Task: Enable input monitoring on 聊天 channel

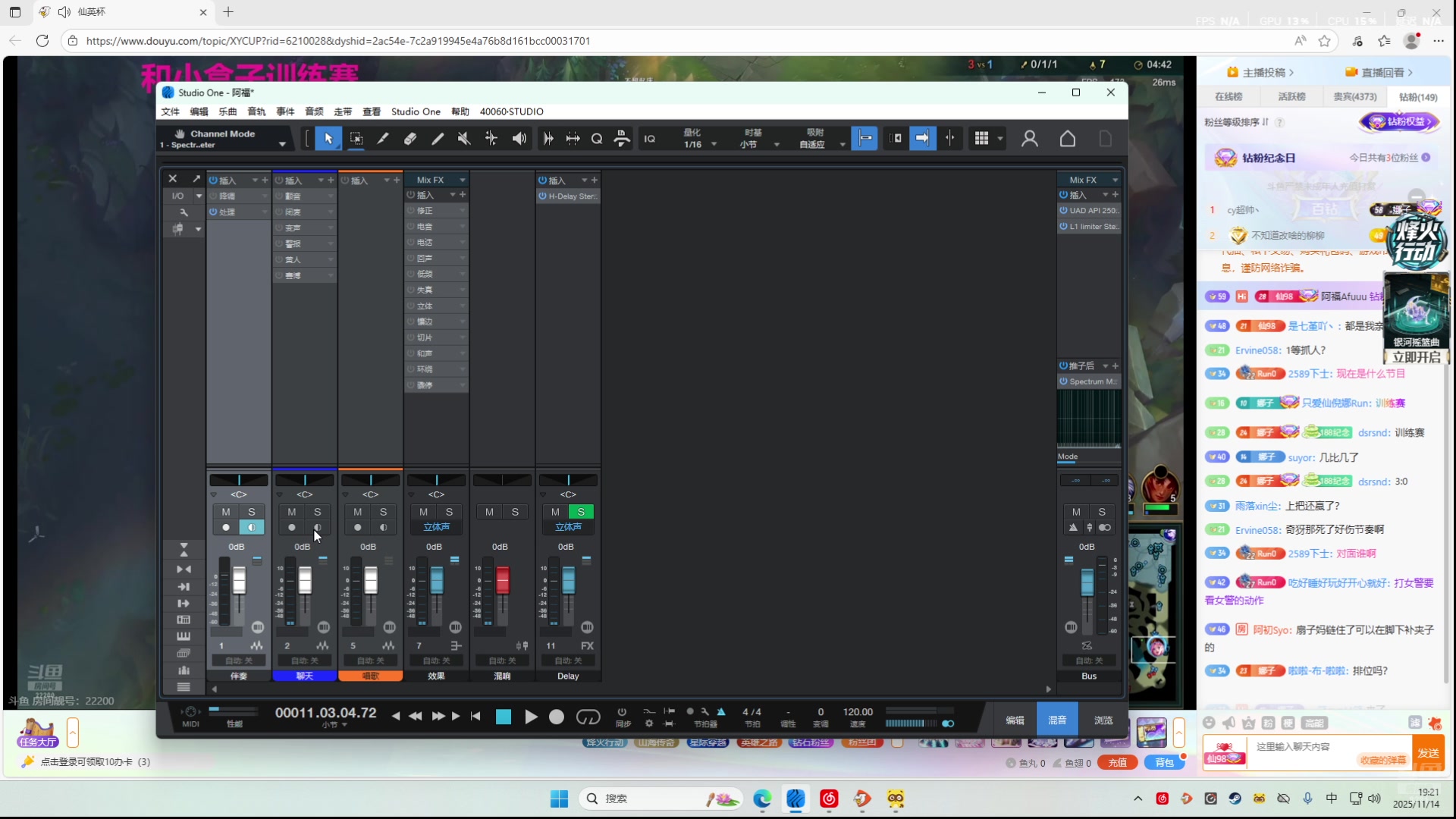Action: 318,528
